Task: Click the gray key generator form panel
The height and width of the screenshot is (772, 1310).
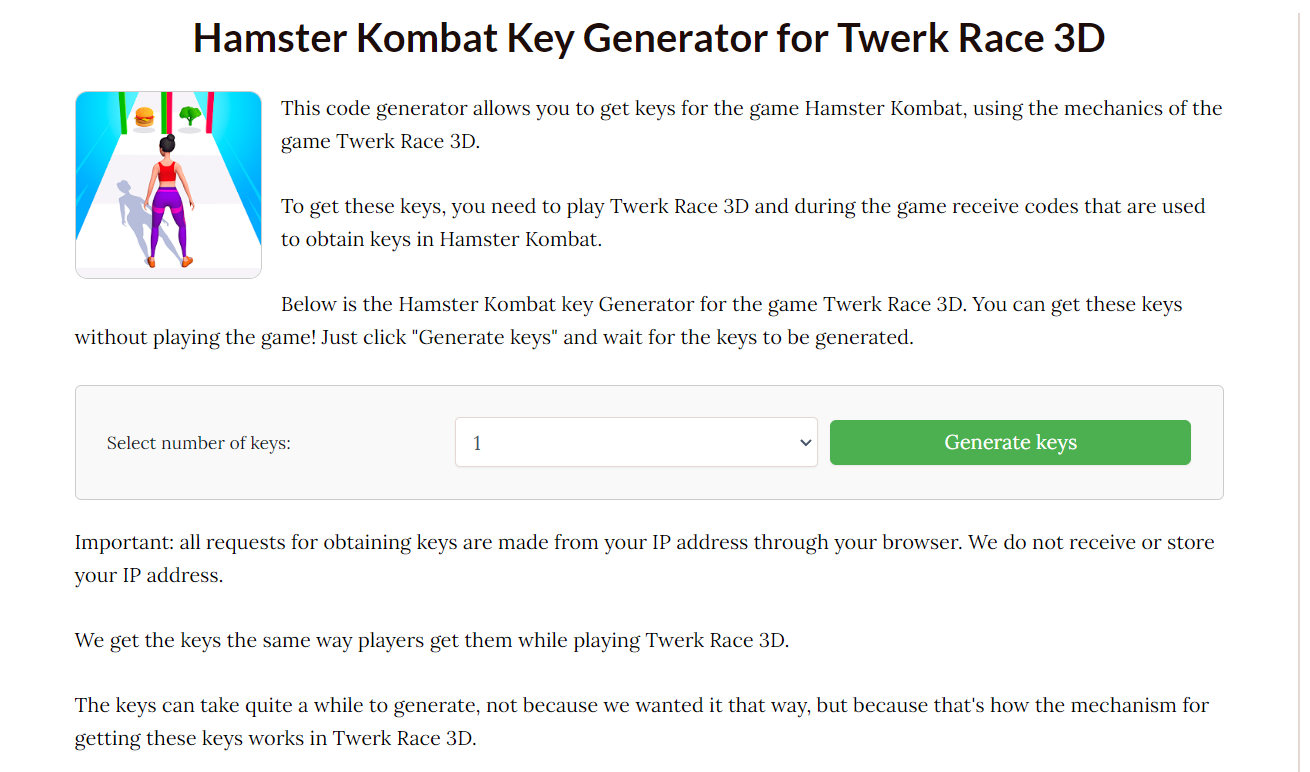Action: coord(649,442)
